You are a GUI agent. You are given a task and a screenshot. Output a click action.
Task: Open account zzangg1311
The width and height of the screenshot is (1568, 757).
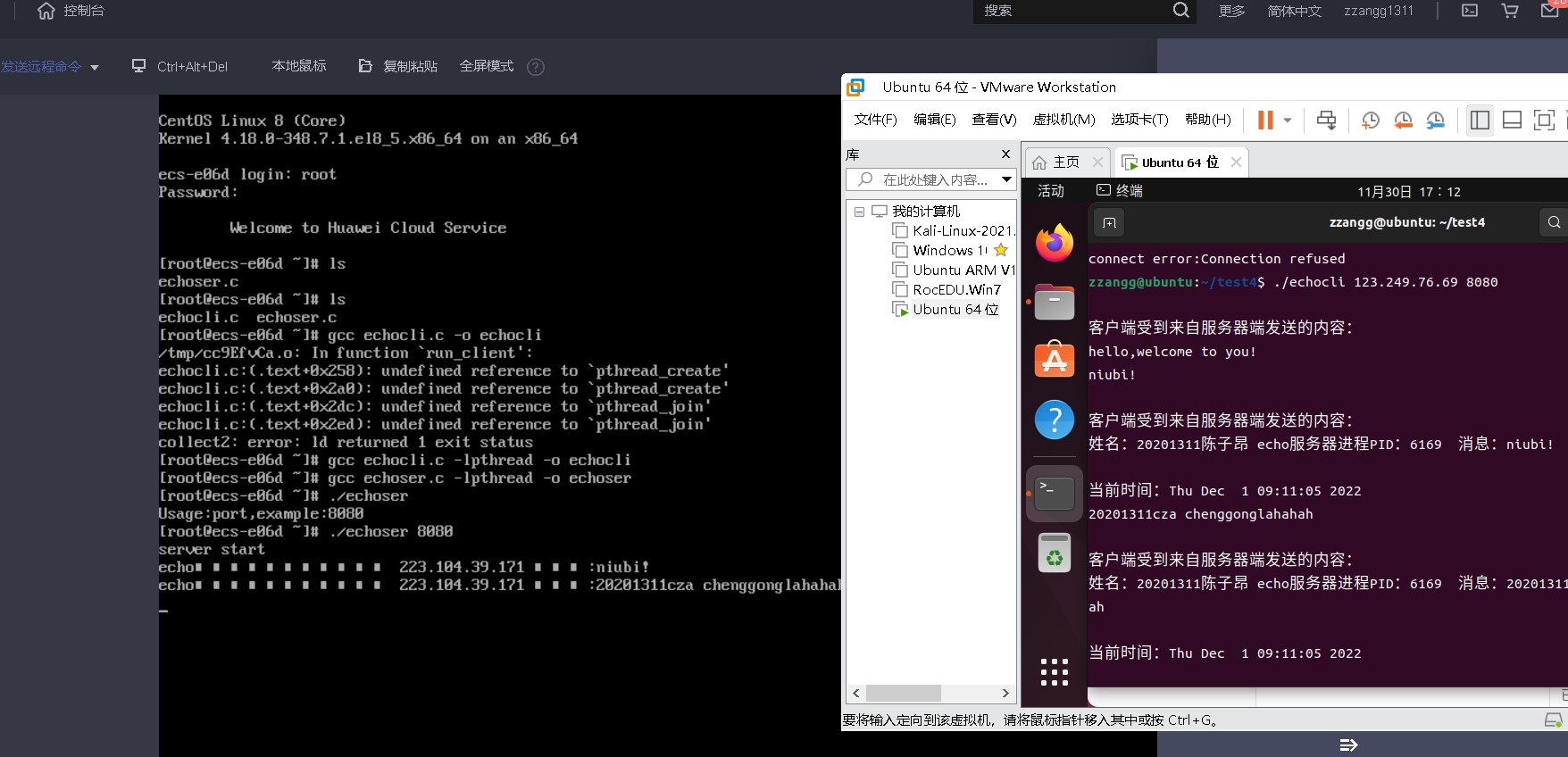[1379, 11]
